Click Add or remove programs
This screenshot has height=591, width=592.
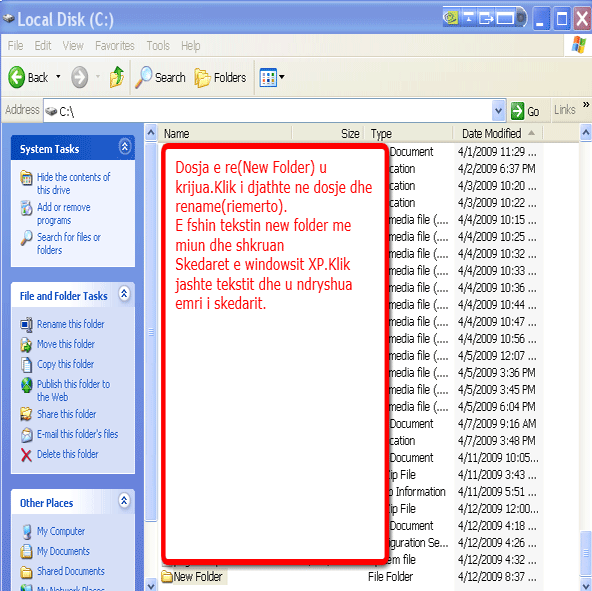click(63, 213)
